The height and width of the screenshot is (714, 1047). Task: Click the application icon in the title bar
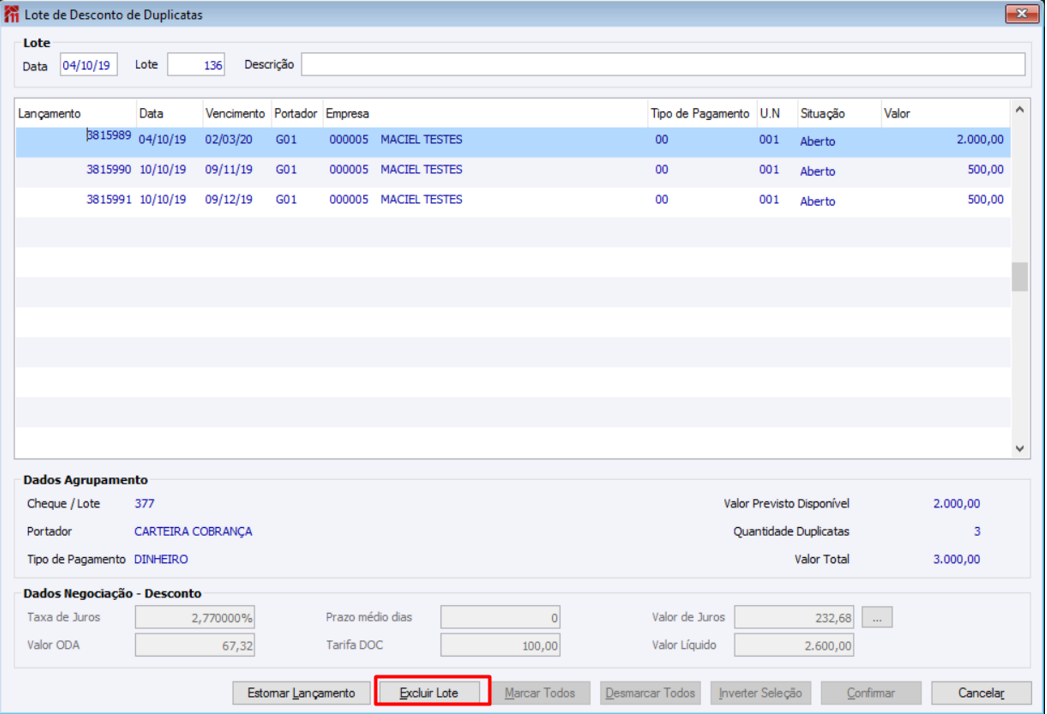(11, 14)
